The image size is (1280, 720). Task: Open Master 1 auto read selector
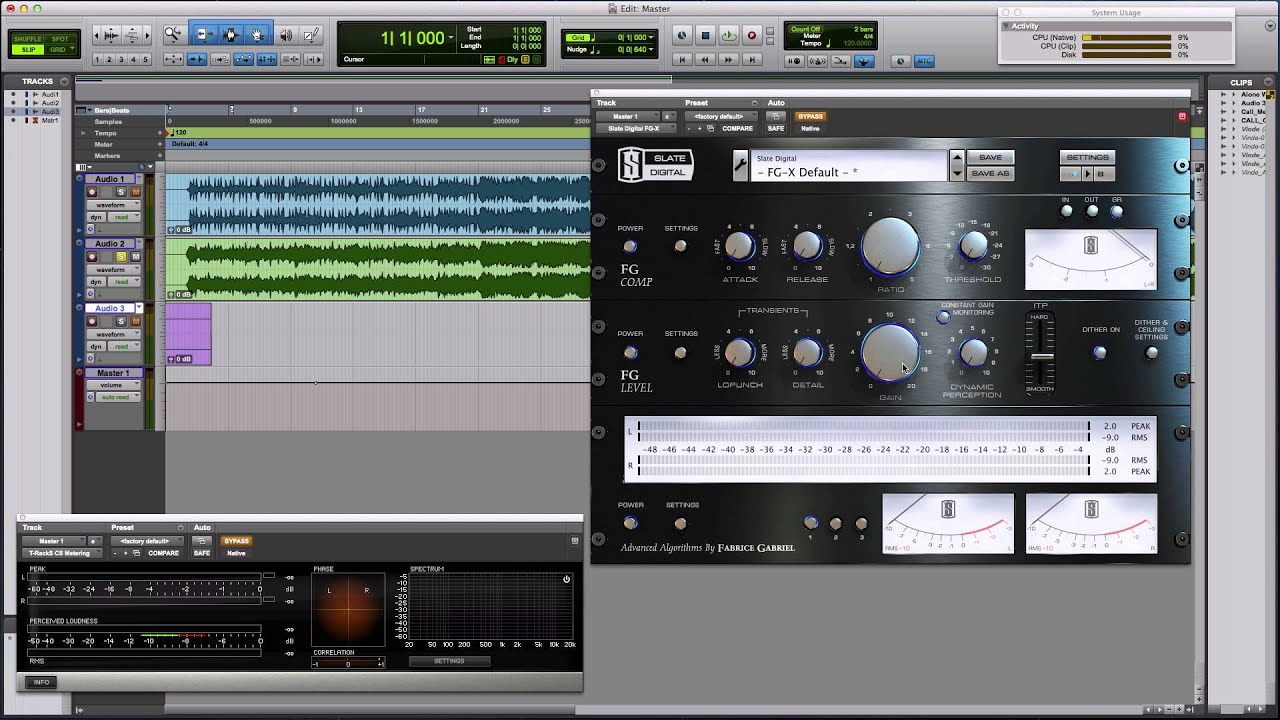point(118,397)
